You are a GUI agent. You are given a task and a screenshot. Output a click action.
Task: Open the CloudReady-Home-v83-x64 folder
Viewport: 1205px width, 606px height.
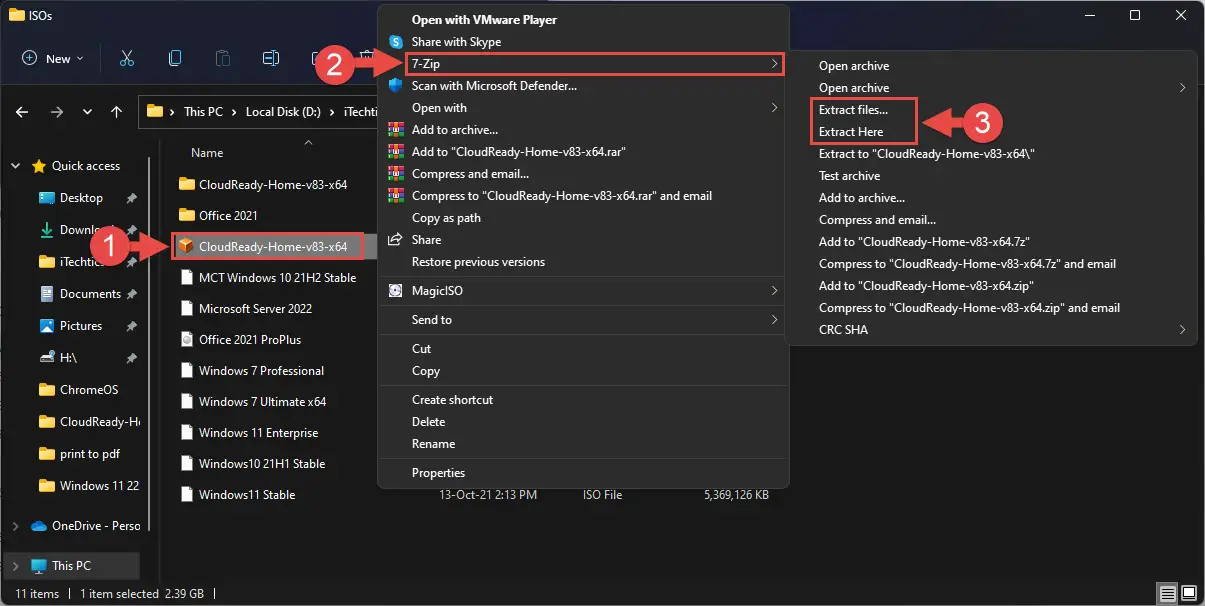click(x=273, y=185)
